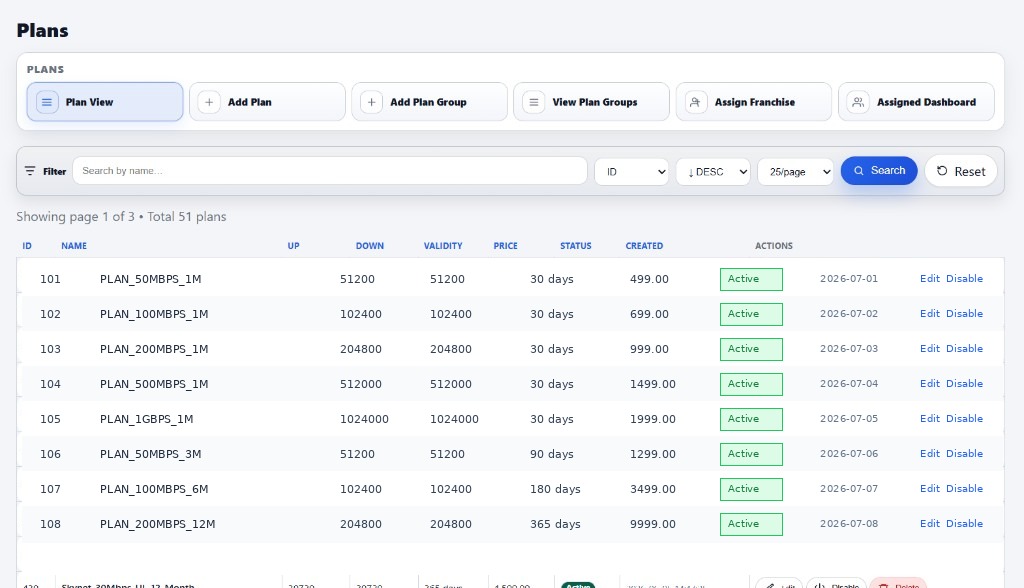Viewport: 1024px width, 588px height.
Task: Click the plus icon beside Add Plan Group
Action: click(x=371, y=102)
